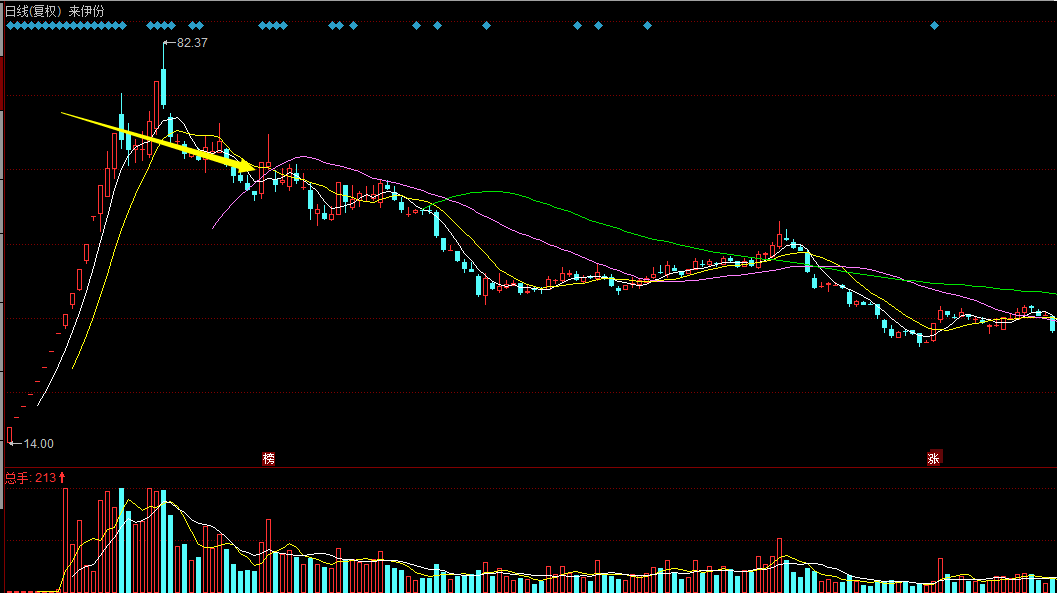
Task: Click the volume bar at the far right edge
Action: [1052, 585]
